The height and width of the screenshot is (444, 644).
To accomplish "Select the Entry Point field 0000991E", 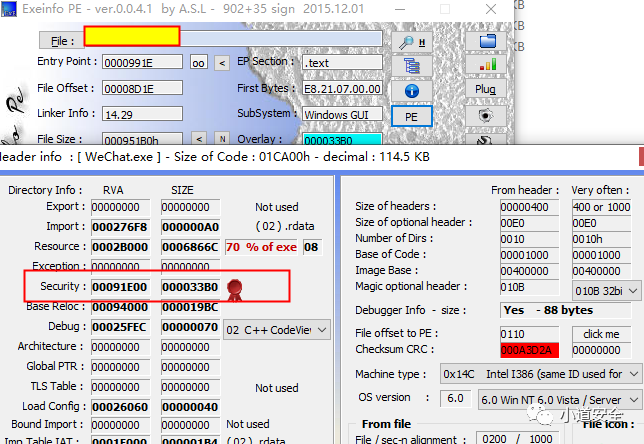I will pos(142,62).
